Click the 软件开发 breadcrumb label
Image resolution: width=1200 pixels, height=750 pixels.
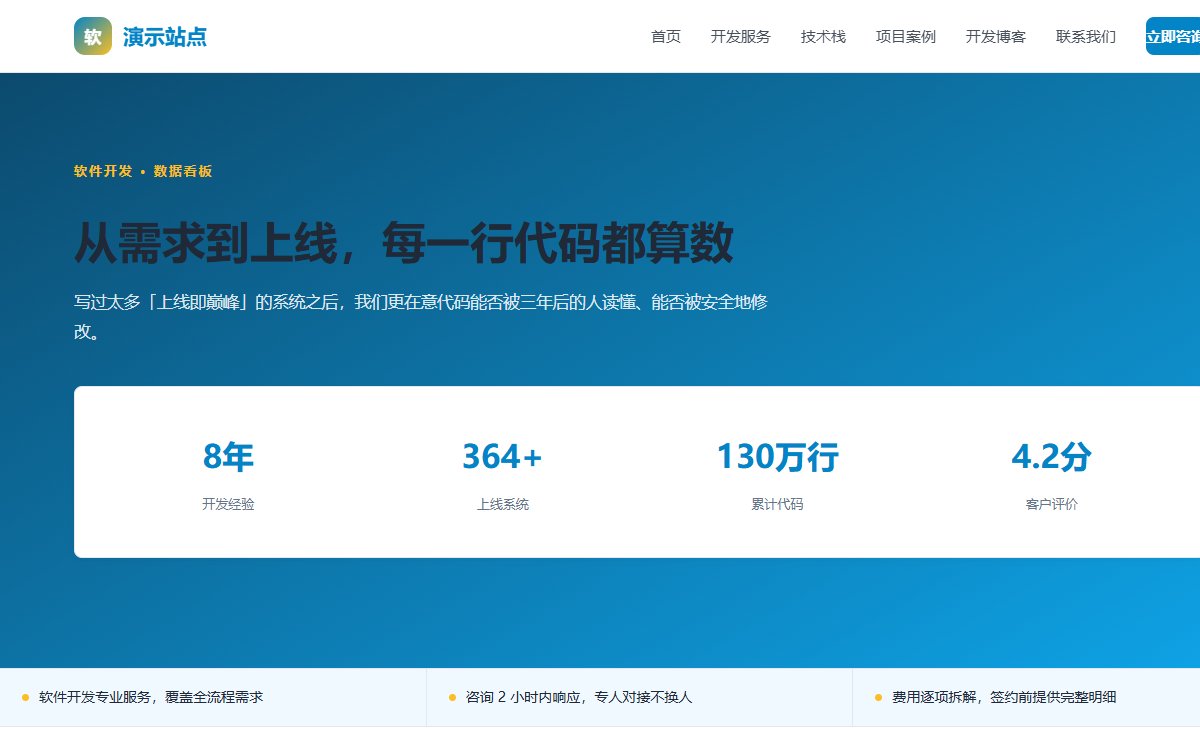(103, 171)
